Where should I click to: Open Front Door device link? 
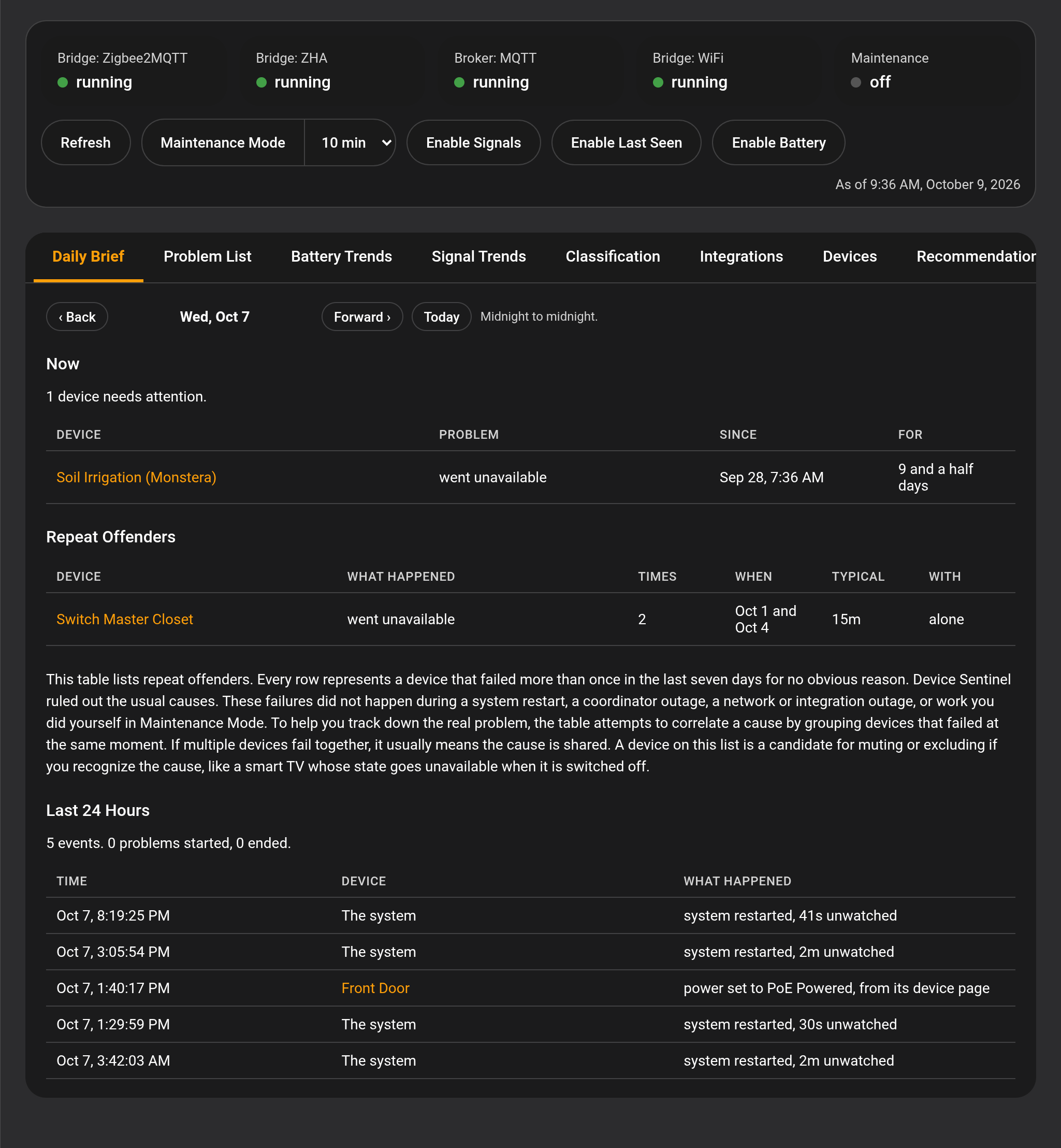pyautogui.click(x=375, y=988)
